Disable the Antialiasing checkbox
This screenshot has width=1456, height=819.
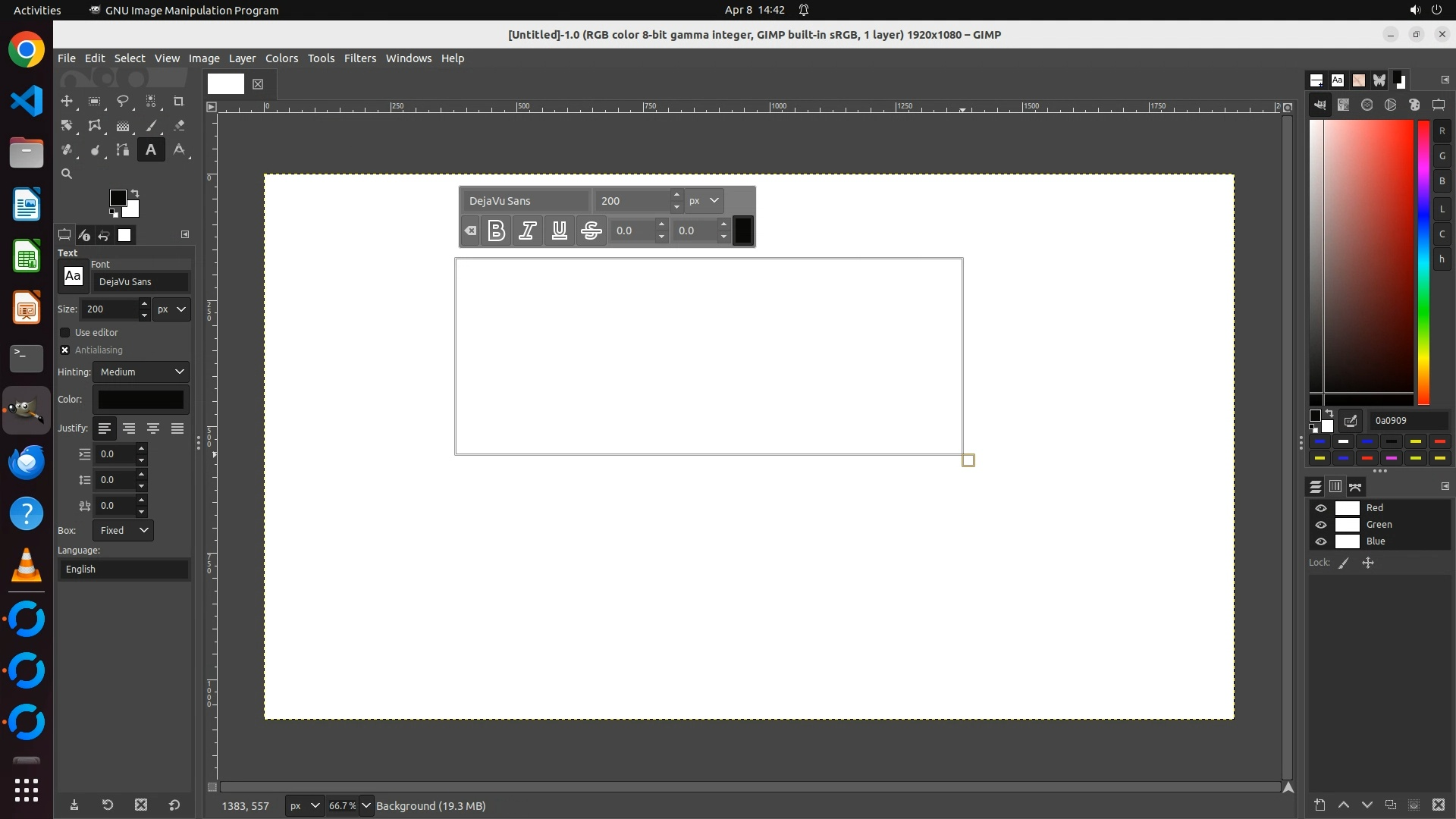point(65,350)
